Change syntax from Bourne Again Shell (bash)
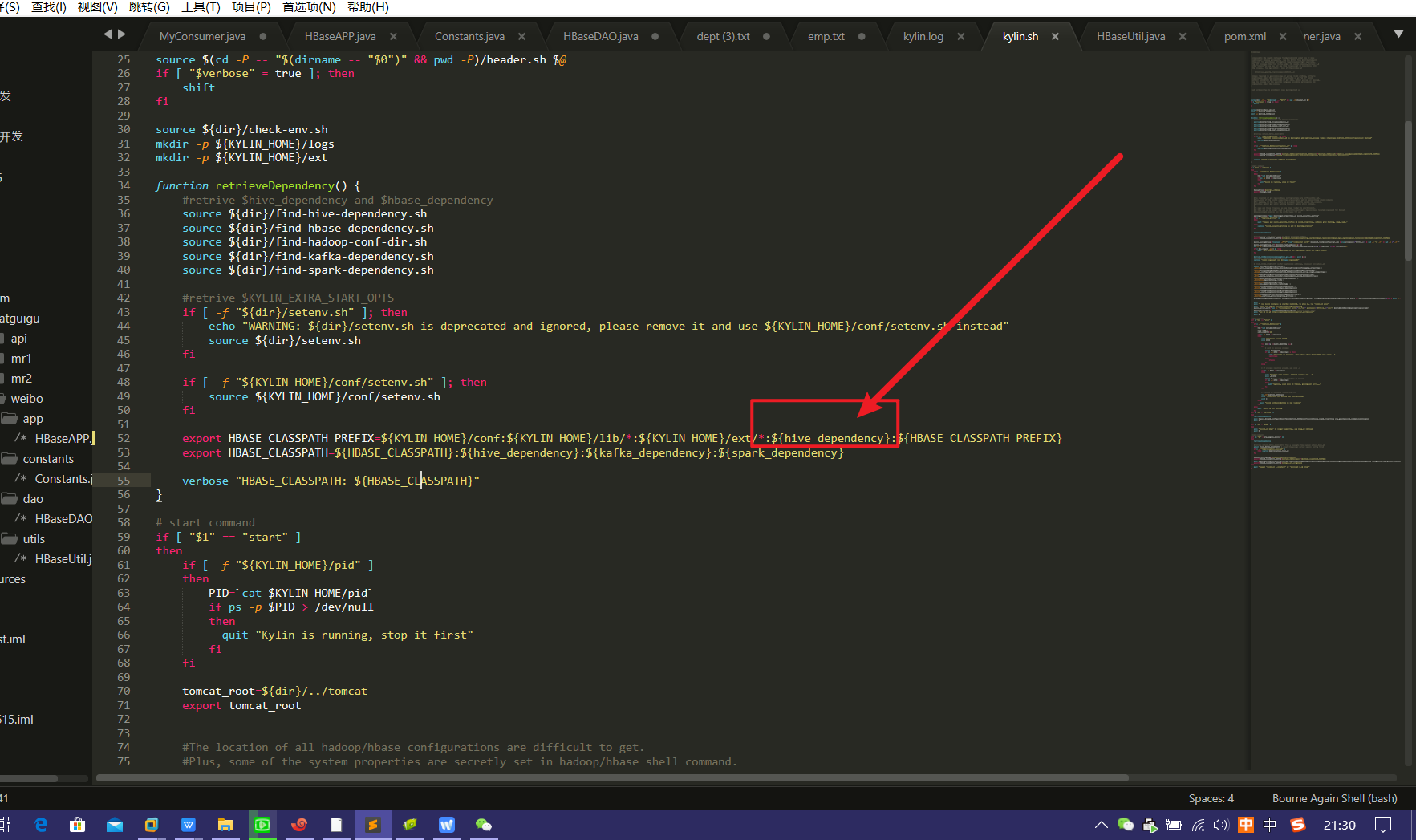 pos(1334,798)
